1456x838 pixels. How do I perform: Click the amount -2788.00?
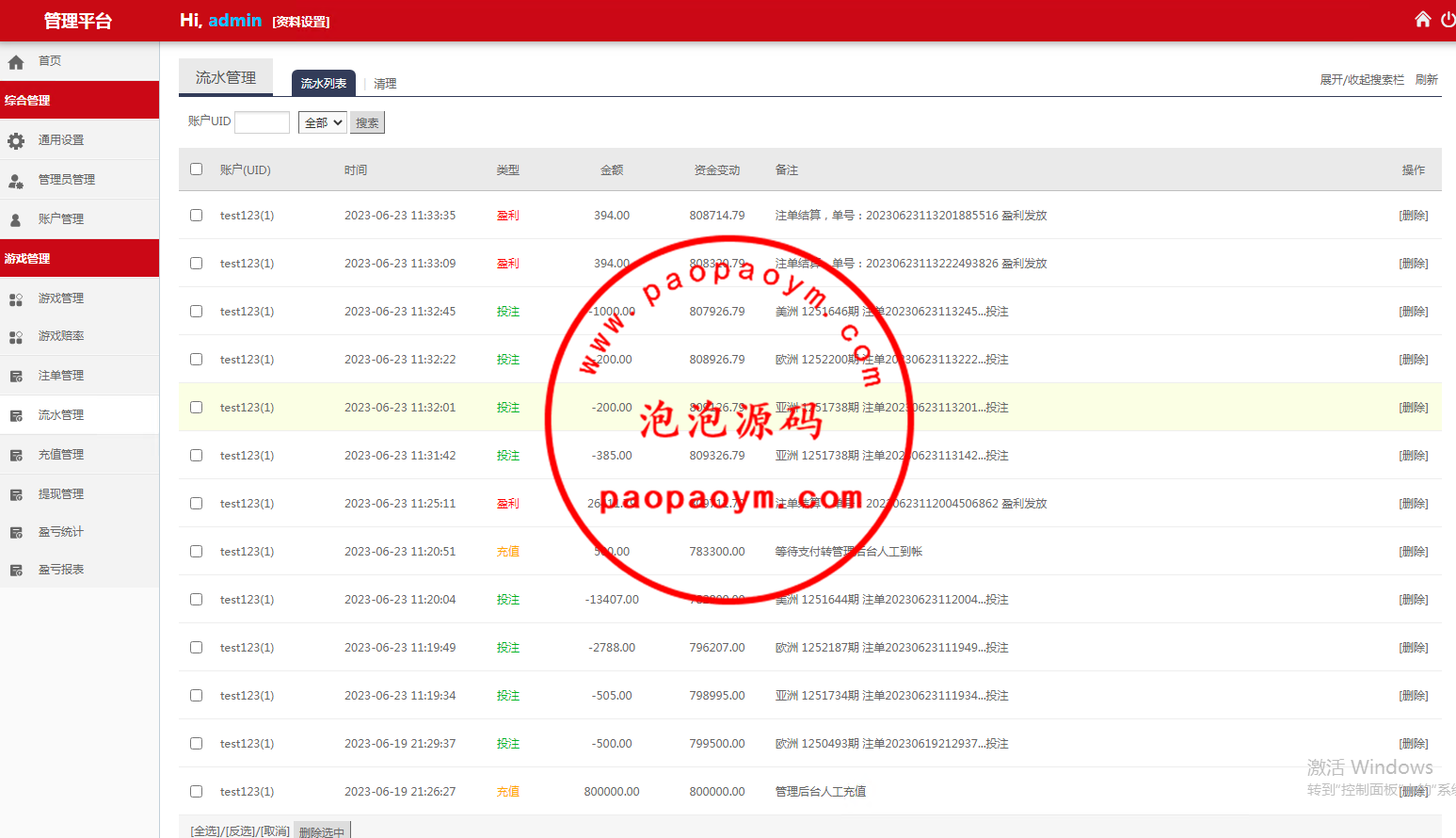612,648
